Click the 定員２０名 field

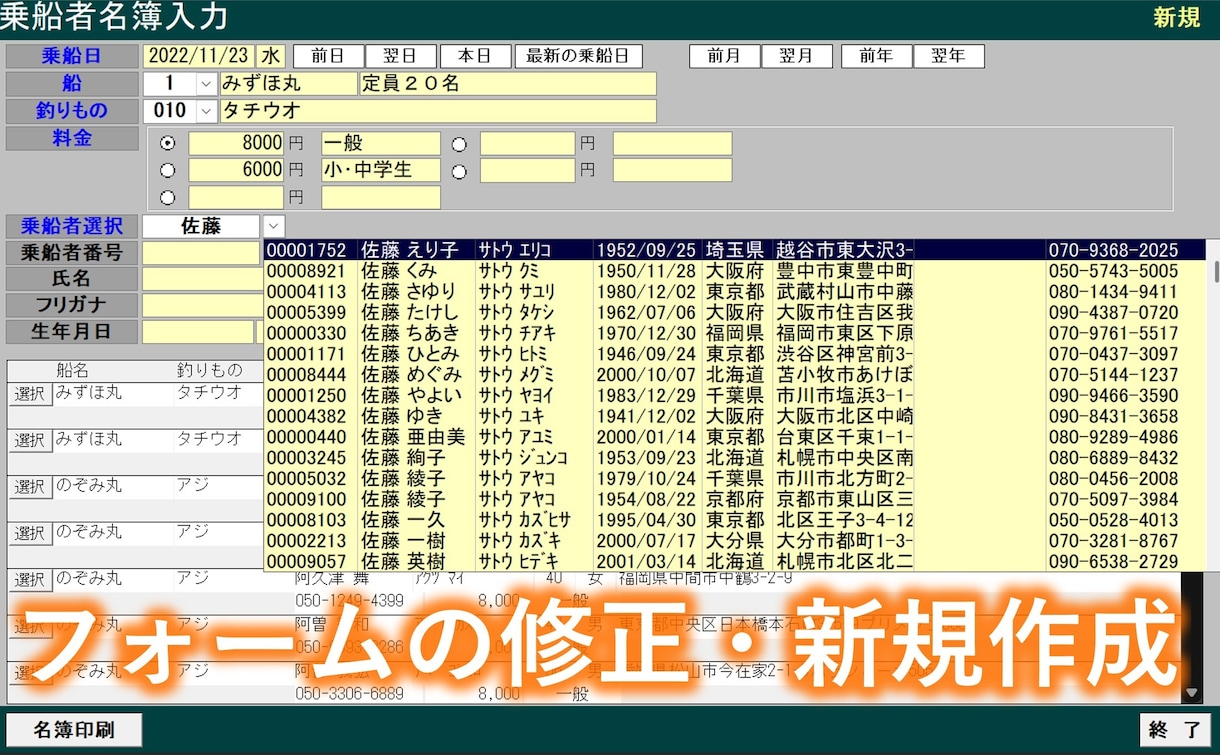click(508, 84)
